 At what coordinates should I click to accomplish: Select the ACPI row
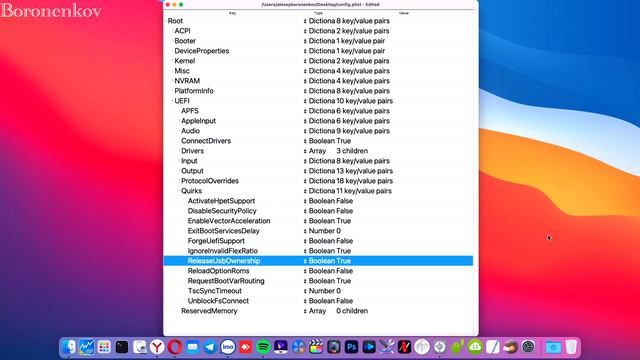coord(318,31)
